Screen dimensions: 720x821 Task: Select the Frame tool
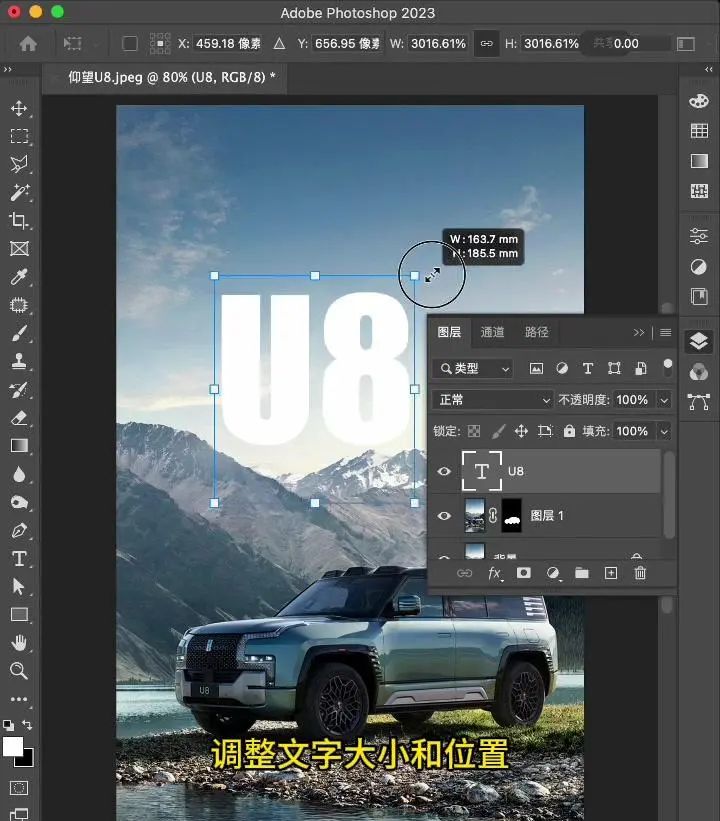19,248
